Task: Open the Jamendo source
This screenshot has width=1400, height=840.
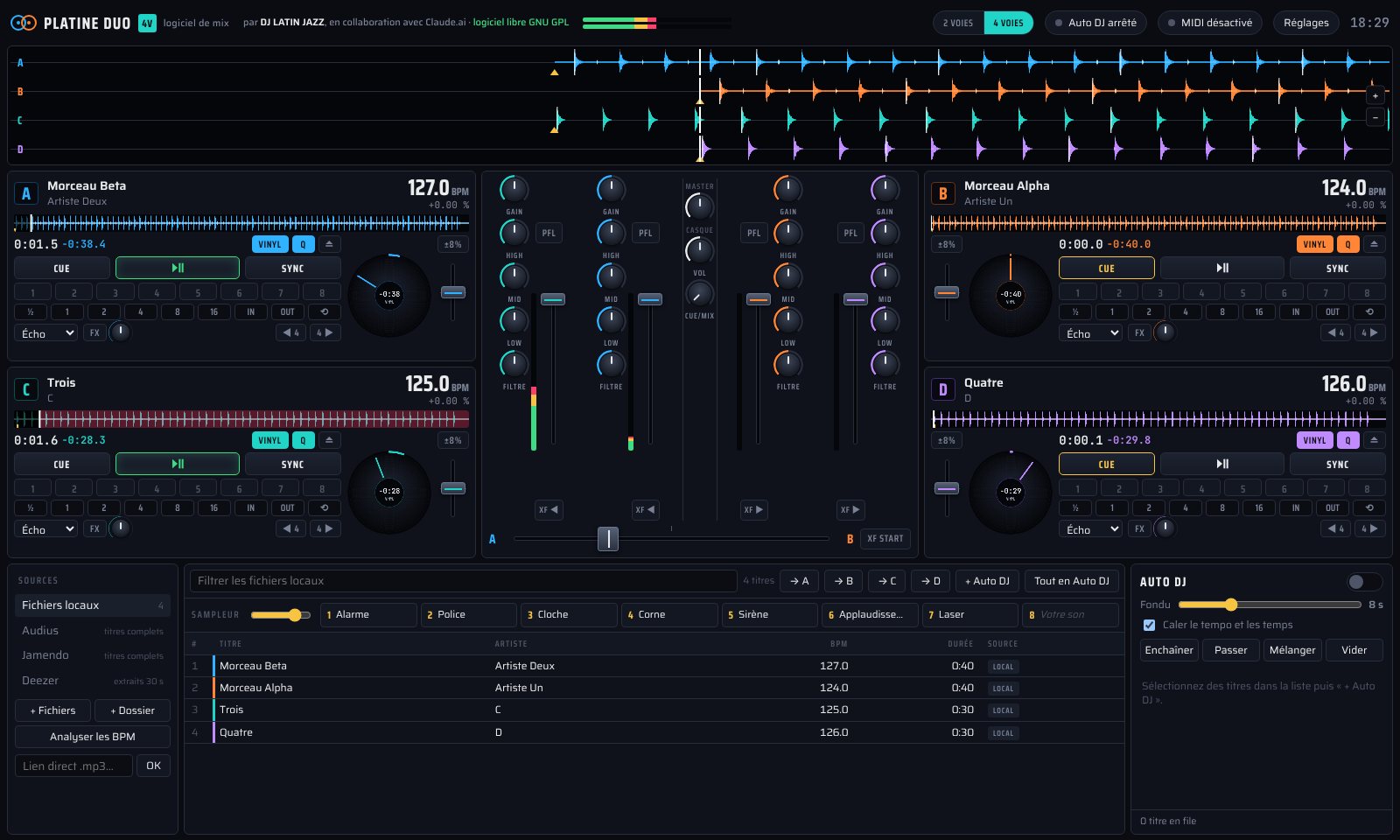Action: pos(92,654)
